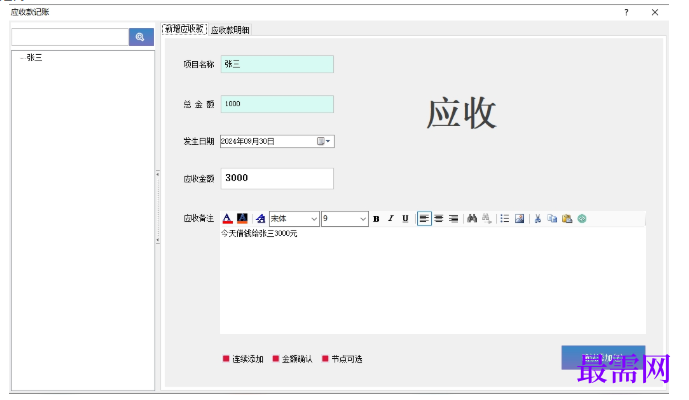Click the text highlight color icon
689x400 pixels.
click(x=242, y=218)
